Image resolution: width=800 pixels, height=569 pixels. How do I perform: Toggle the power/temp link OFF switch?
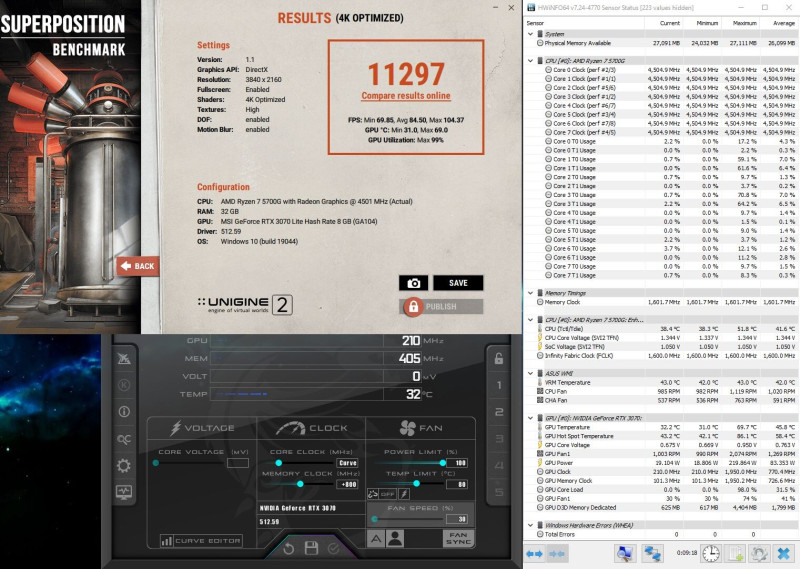382,494
